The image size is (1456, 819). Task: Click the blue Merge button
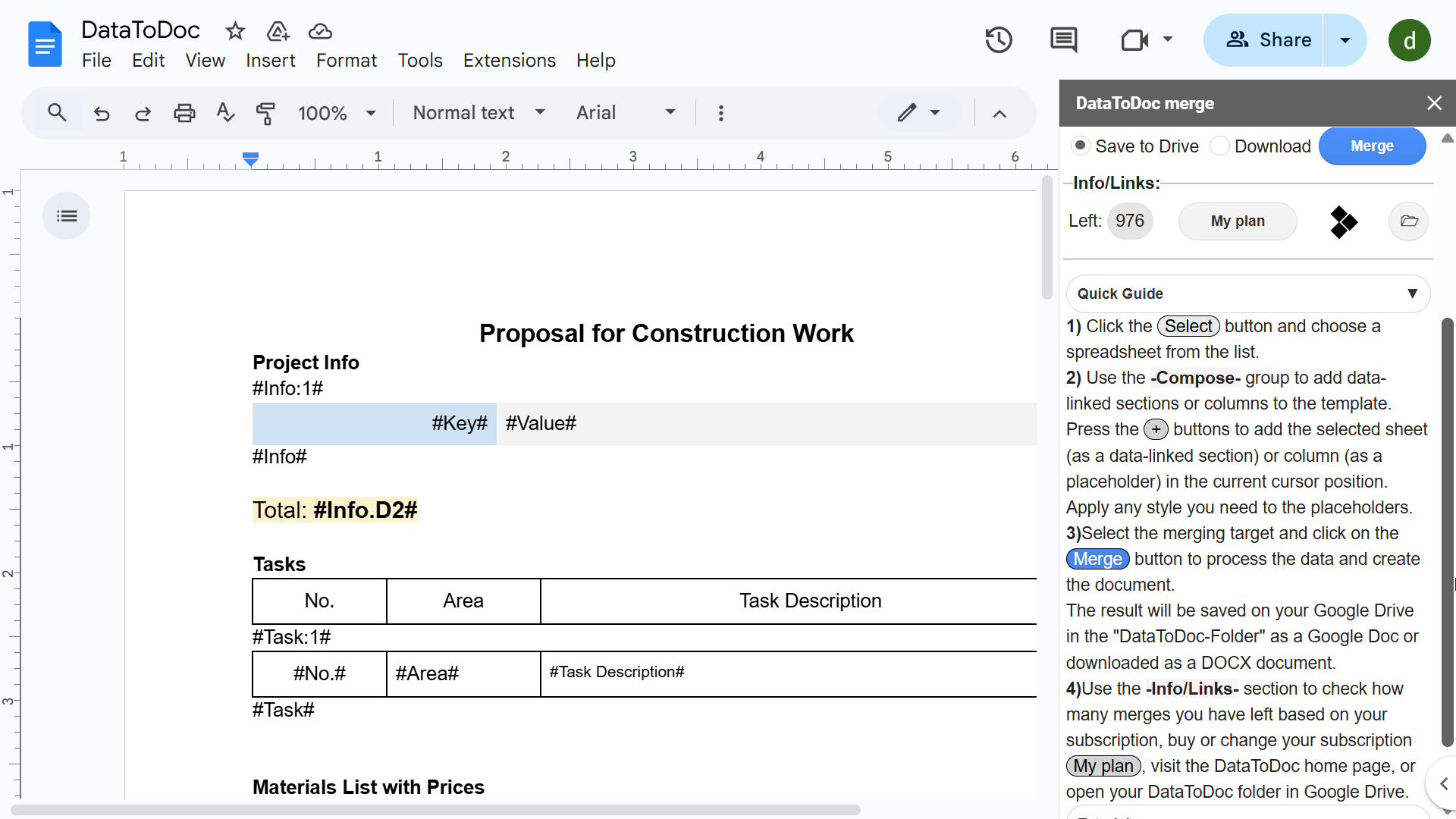(x=1372, y=146)
